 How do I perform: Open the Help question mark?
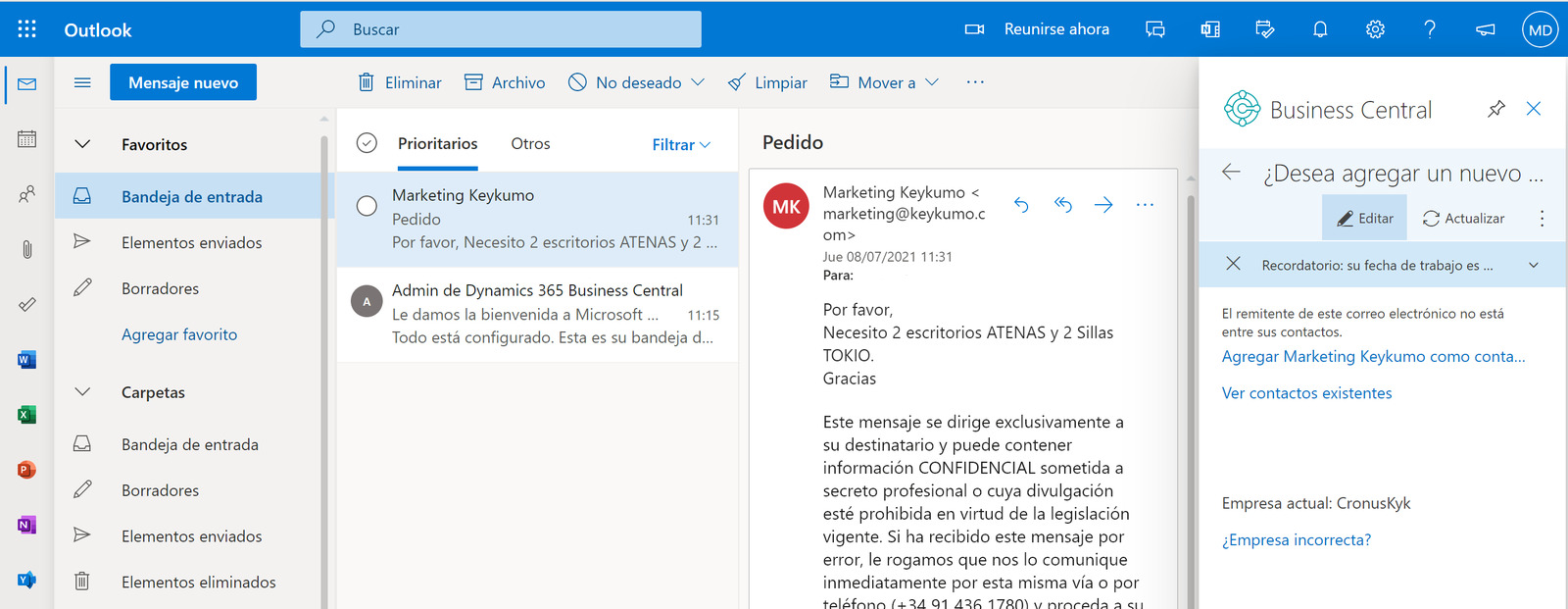1430,29
